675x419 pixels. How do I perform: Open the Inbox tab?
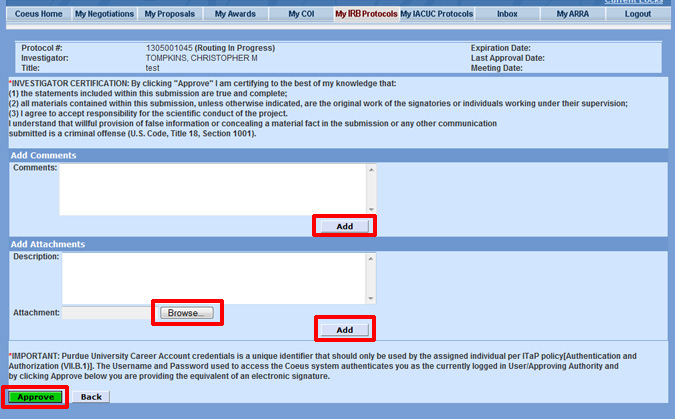click(x=507, y=15)
